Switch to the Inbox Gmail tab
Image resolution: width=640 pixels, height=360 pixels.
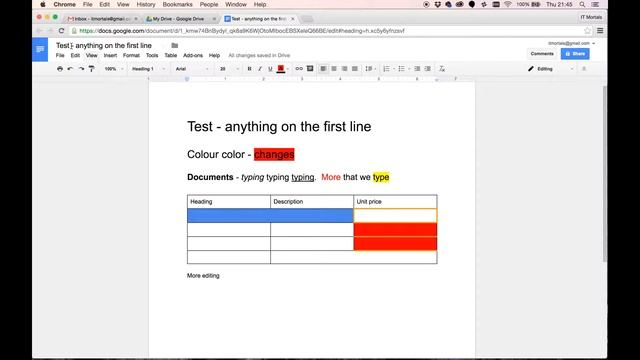(x=102, y=19)
